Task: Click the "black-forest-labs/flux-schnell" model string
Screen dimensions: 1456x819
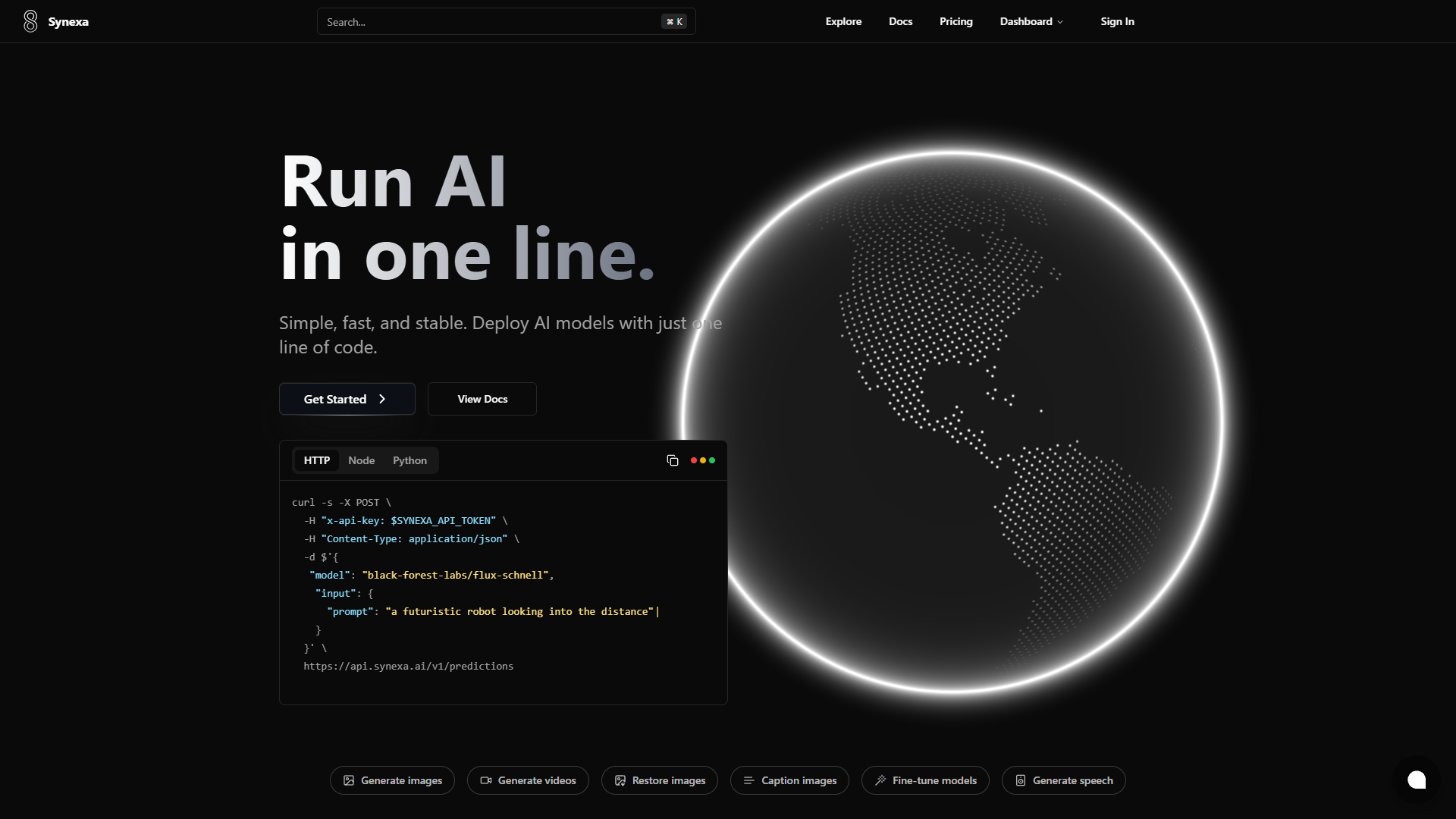Action: (455, 575)
